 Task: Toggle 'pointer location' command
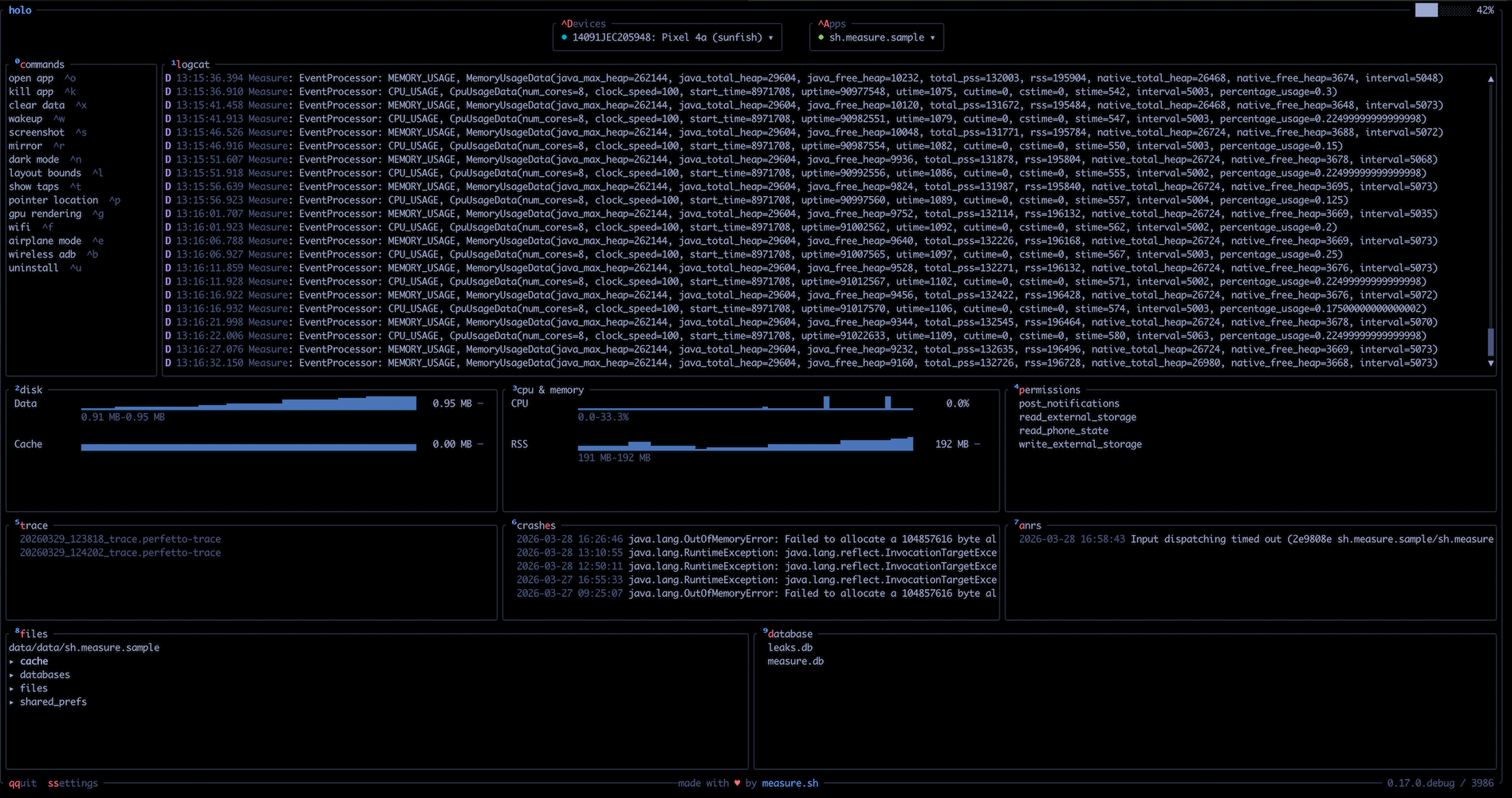pyautogui.click(x=65, y=200)
